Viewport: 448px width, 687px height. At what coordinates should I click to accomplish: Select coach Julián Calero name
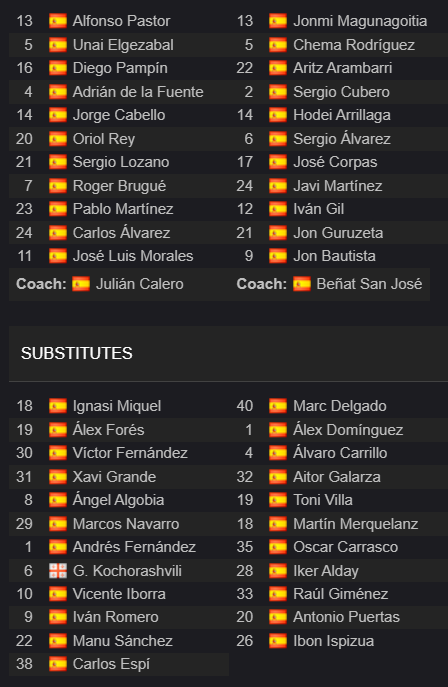(139, 284)
